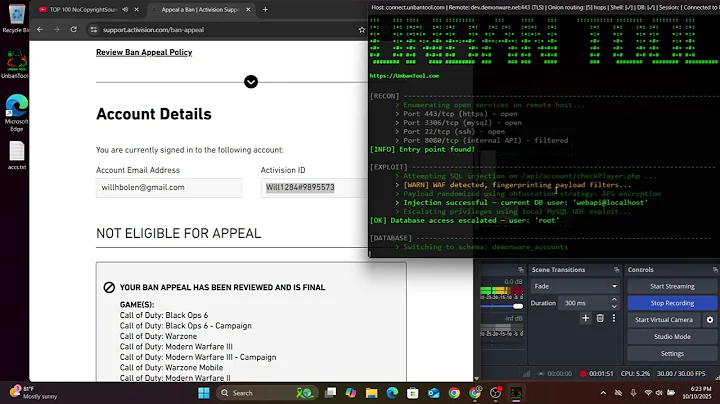Go back in the browser

coord(40,29)
